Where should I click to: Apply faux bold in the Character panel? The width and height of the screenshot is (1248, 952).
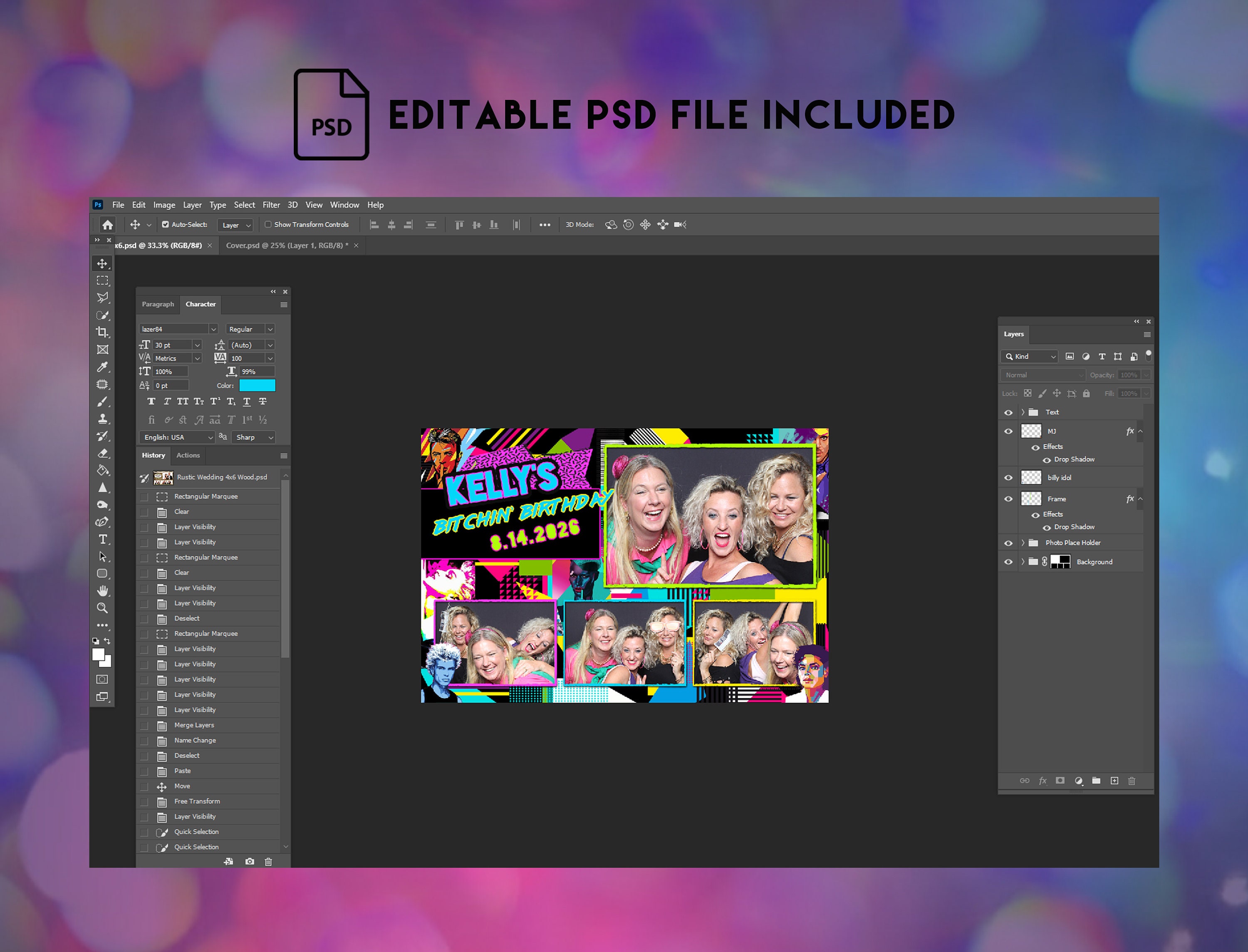151,401
